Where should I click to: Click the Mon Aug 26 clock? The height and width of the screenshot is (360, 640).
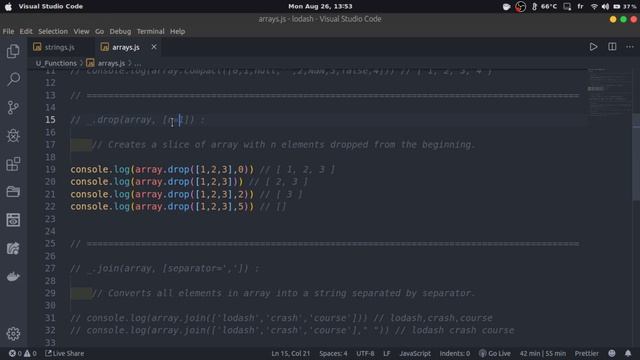point(320,7)
